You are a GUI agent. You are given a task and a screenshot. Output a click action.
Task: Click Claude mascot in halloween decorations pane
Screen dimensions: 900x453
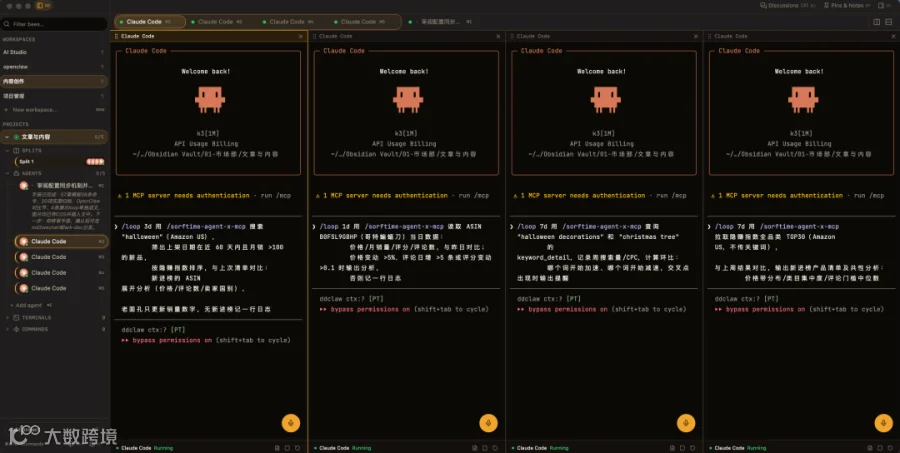click(x=605, y=99)
